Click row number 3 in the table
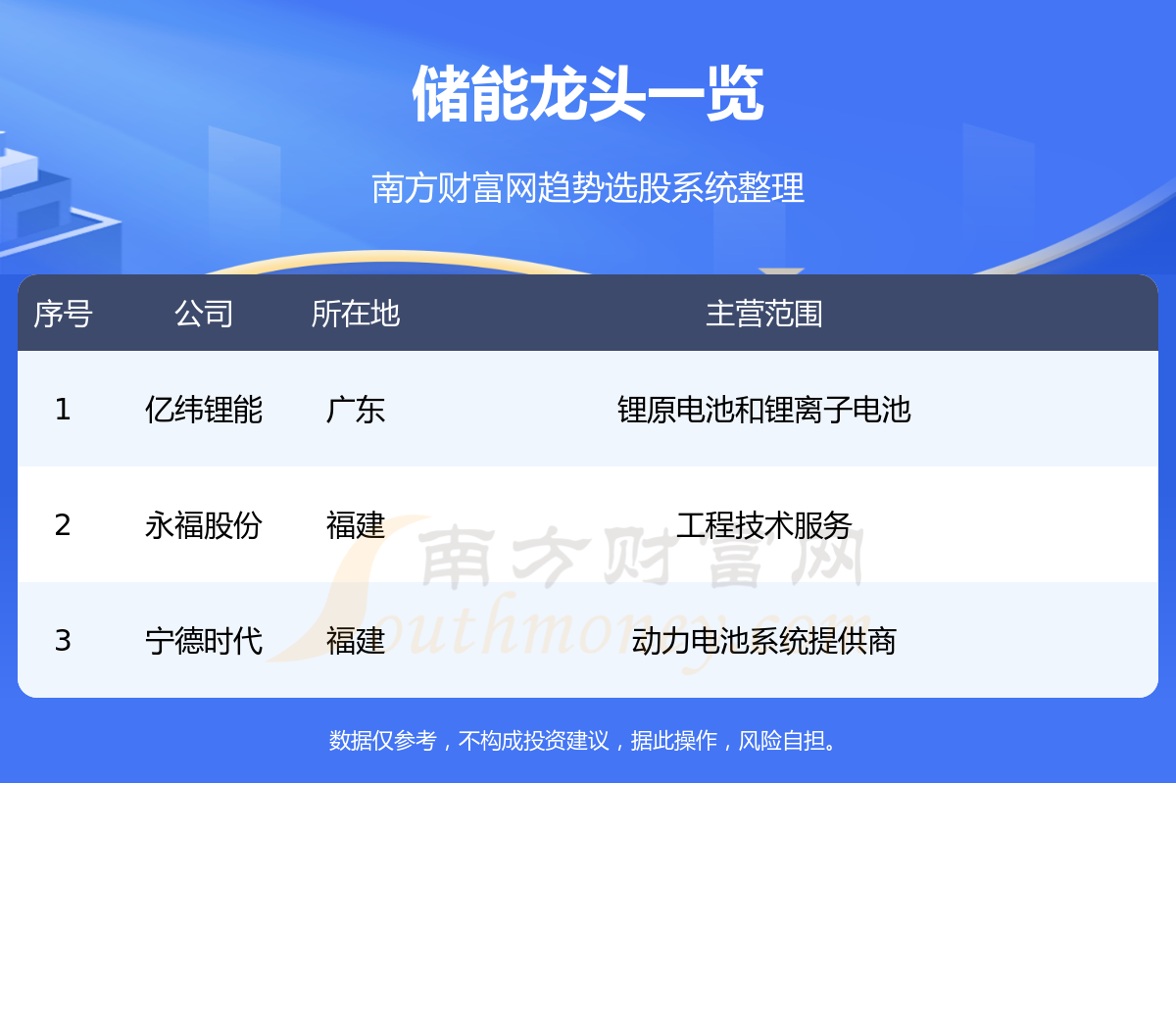 tap(63, 641)
